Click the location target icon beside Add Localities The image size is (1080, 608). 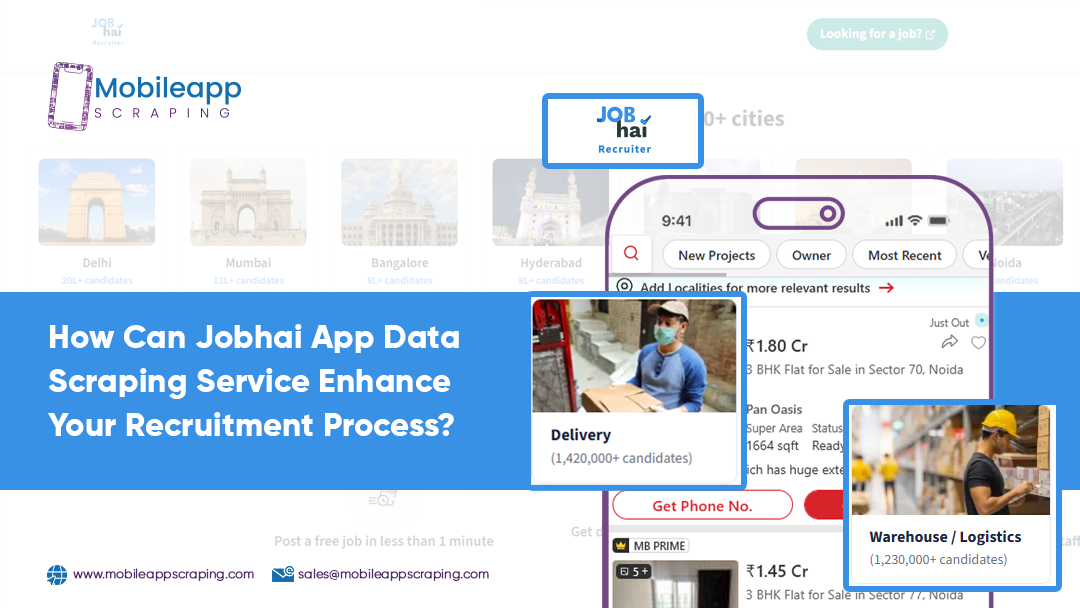pos(625,287)
